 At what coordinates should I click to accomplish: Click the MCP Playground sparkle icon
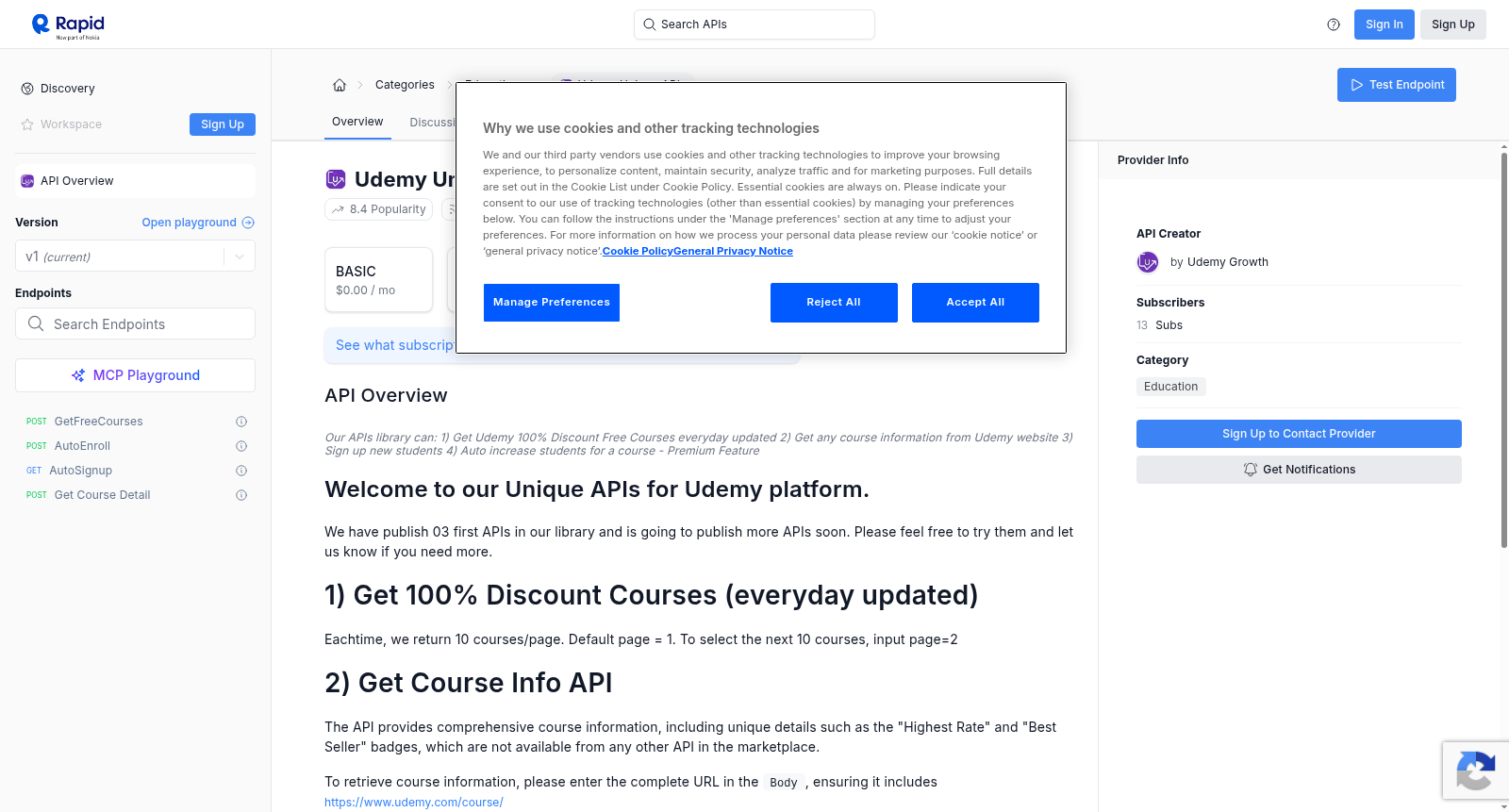click(x=78, y=375)
